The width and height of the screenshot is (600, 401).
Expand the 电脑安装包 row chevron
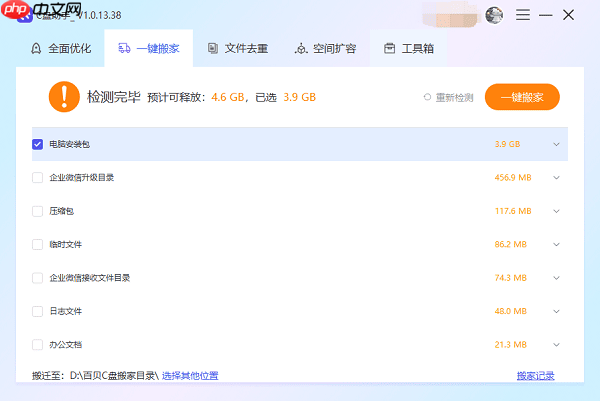tap(556, 144)
